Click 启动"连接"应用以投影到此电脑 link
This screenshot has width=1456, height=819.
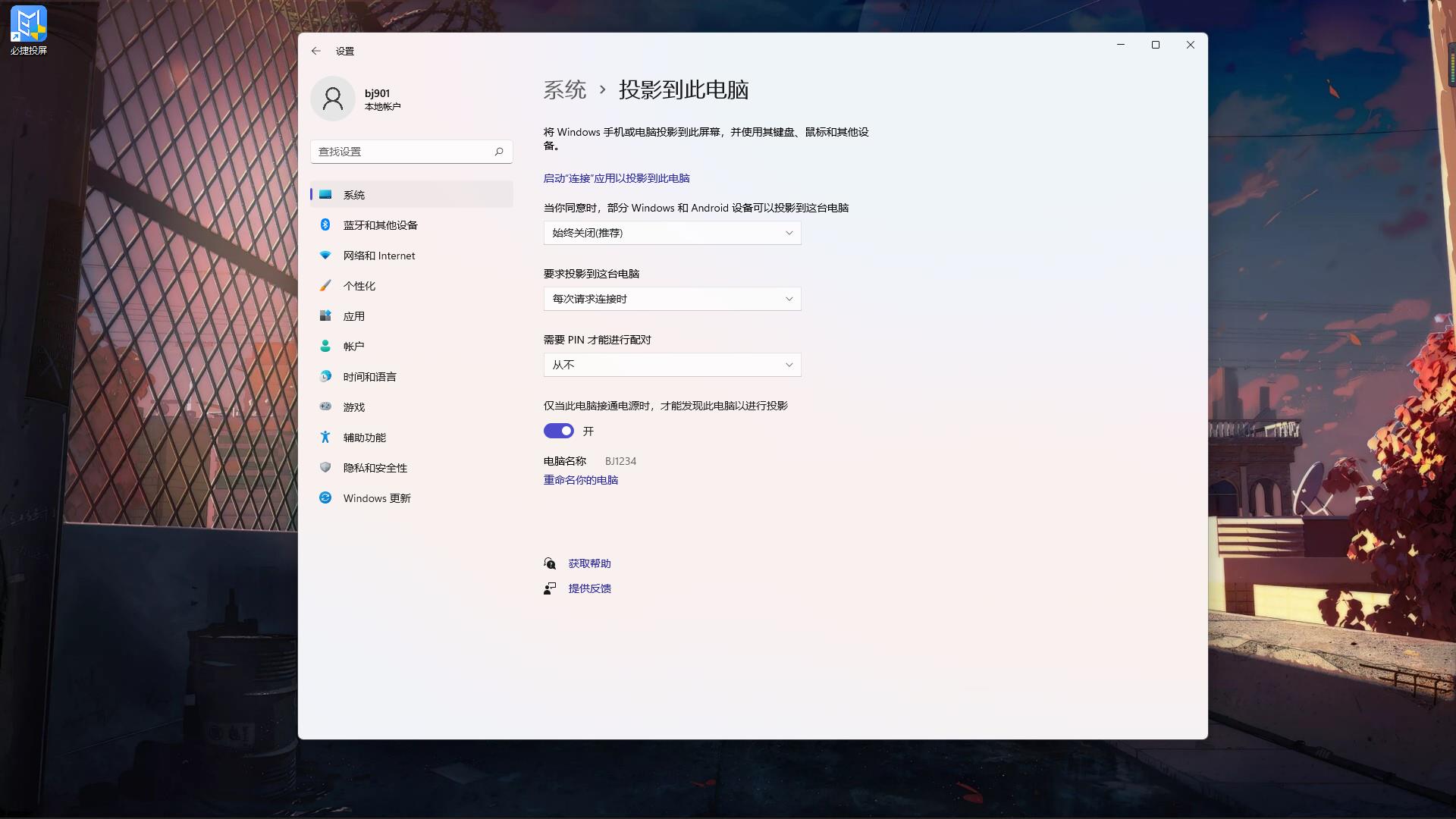[617, 178]
